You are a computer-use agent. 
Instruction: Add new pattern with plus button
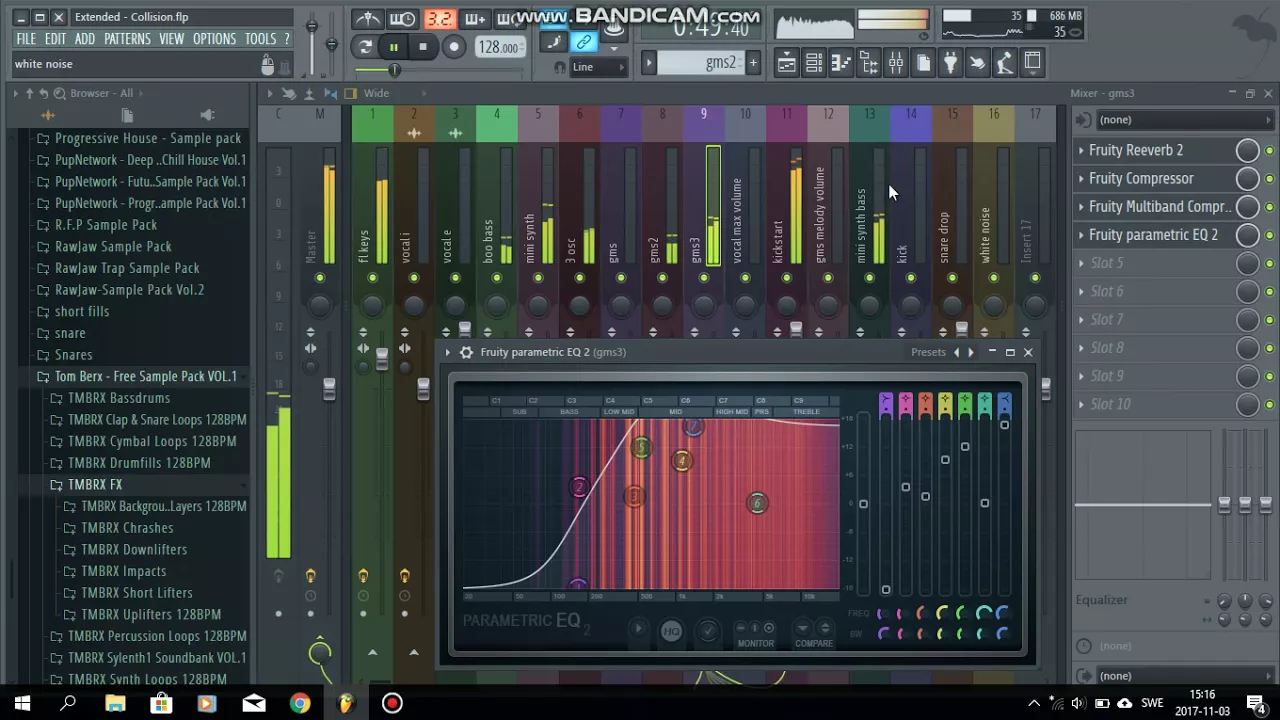(x=753, y=63)
